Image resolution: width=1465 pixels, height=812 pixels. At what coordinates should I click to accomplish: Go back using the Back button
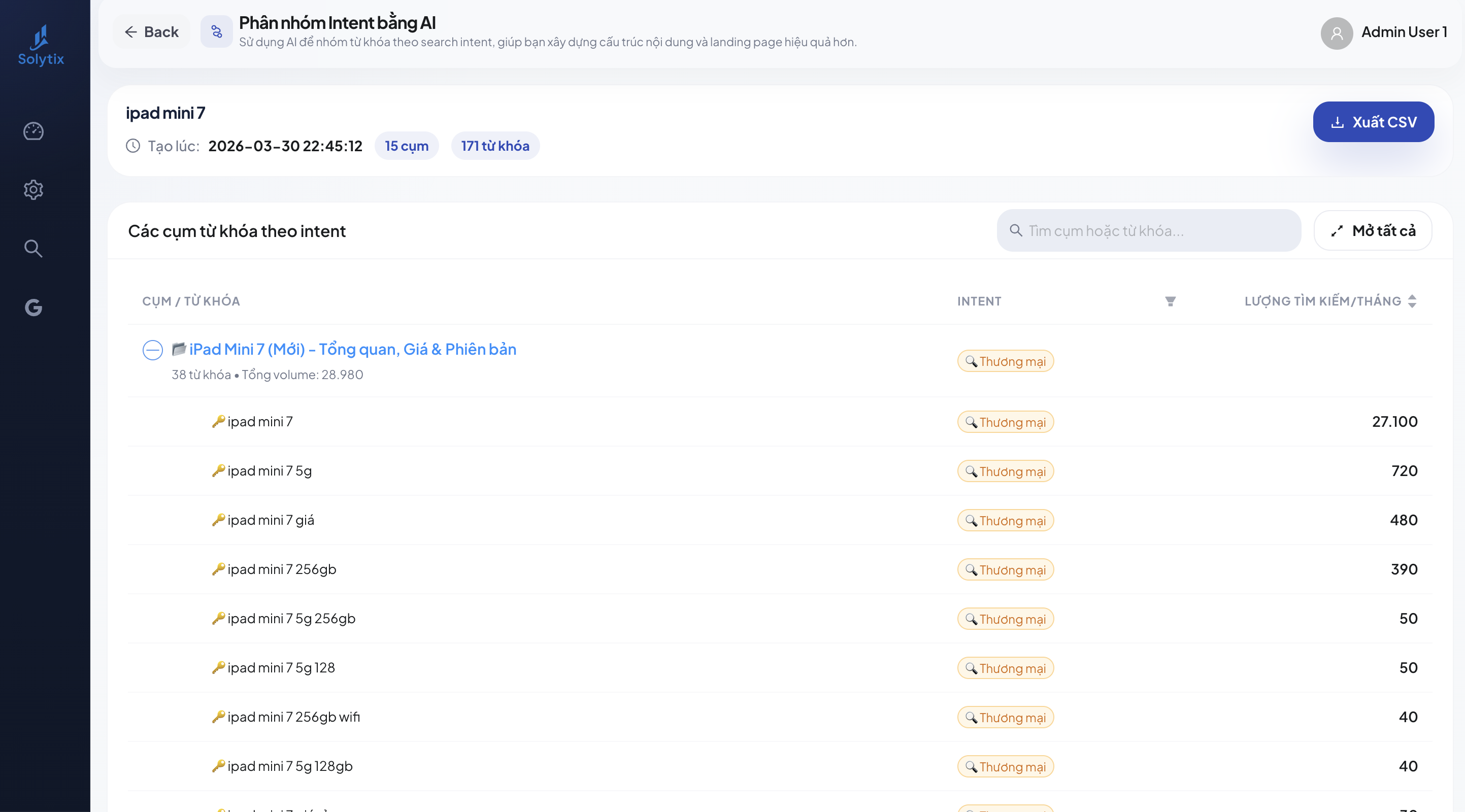(x=151, y=32)
